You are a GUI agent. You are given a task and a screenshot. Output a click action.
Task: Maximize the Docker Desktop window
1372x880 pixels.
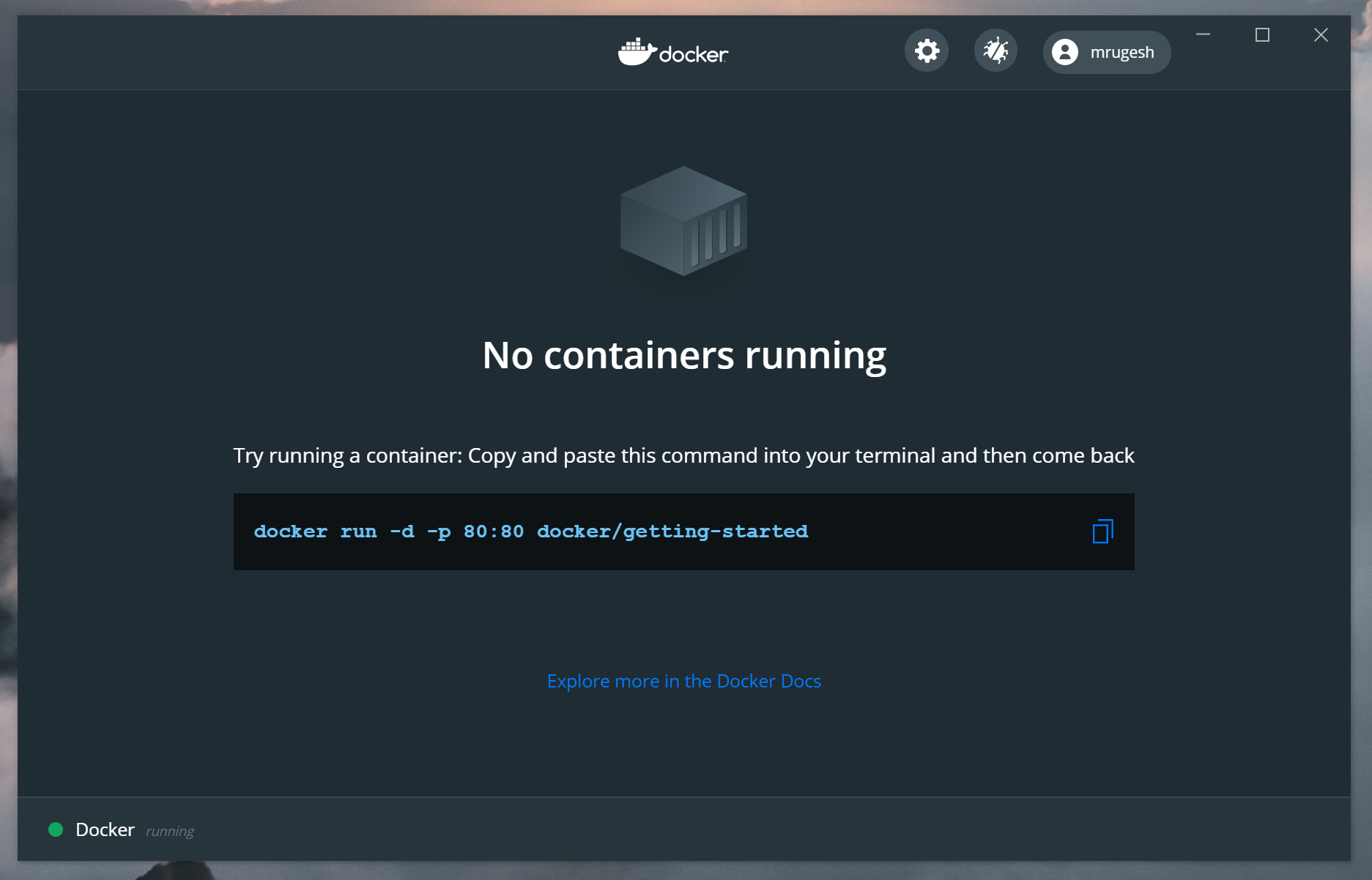point(1262,34)
